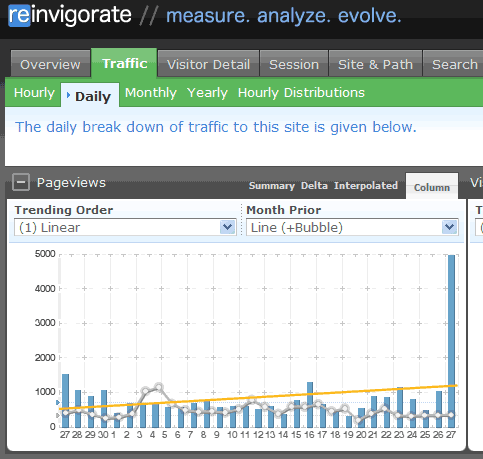Open the Visitor Detail tab
This screenshot has width=483, height=459.
coord(208,64)
